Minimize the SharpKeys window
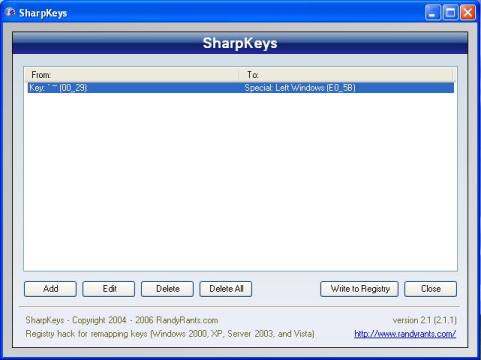Viewport: 481px width, 360px height. pyautogui.click(x=433, y=13)
